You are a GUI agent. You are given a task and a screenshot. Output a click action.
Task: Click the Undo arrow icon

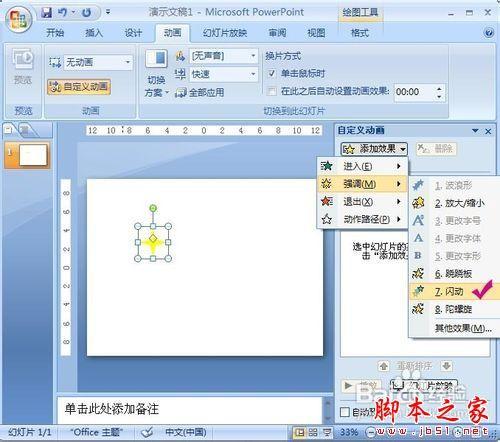pos(62,13)
